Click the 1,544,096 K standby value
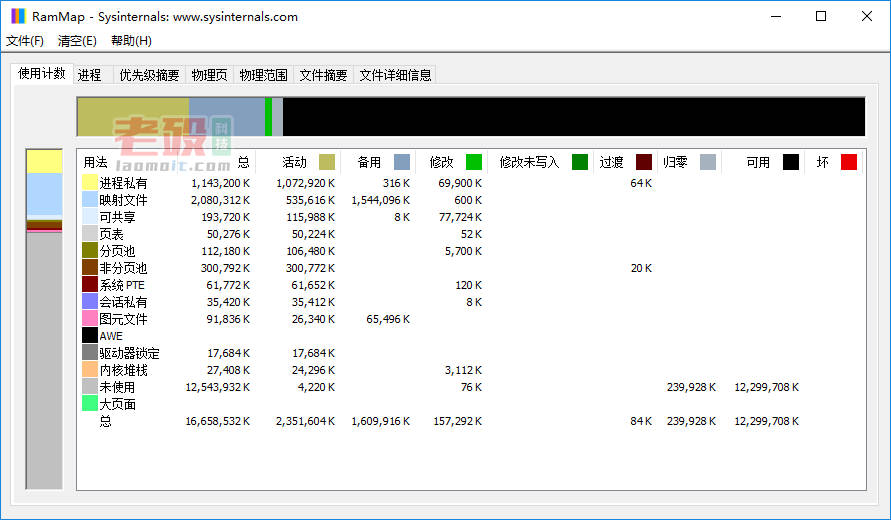This screenshot has height=520, width=891. tap(381, 200)
